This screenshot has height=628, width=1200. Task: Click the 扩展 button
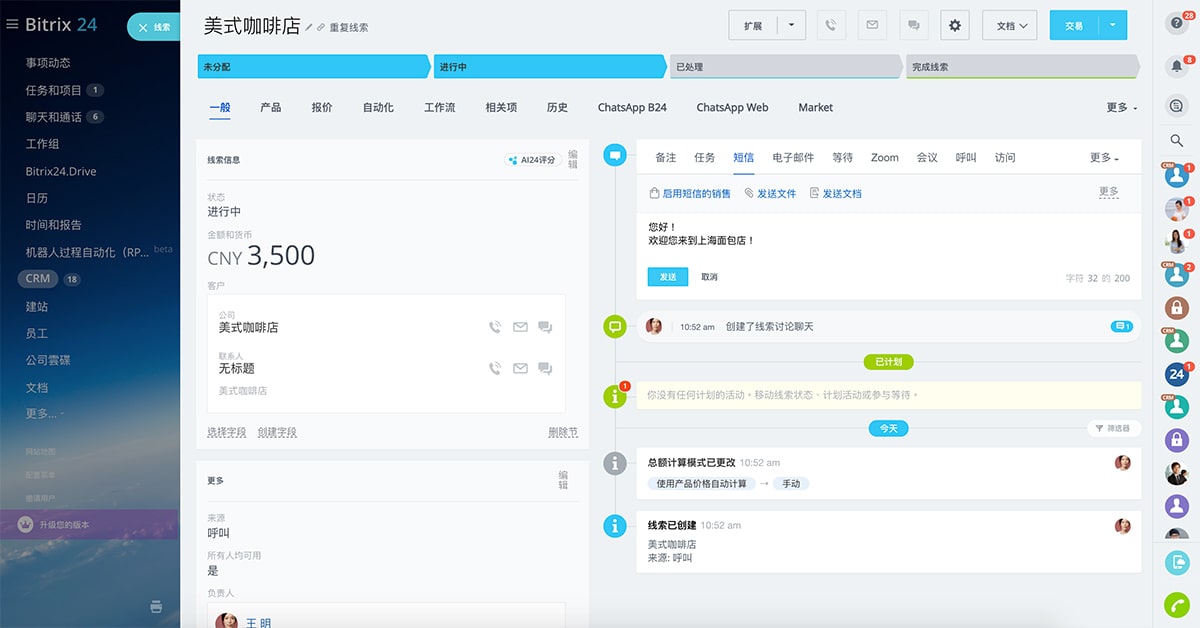[753, 25]
